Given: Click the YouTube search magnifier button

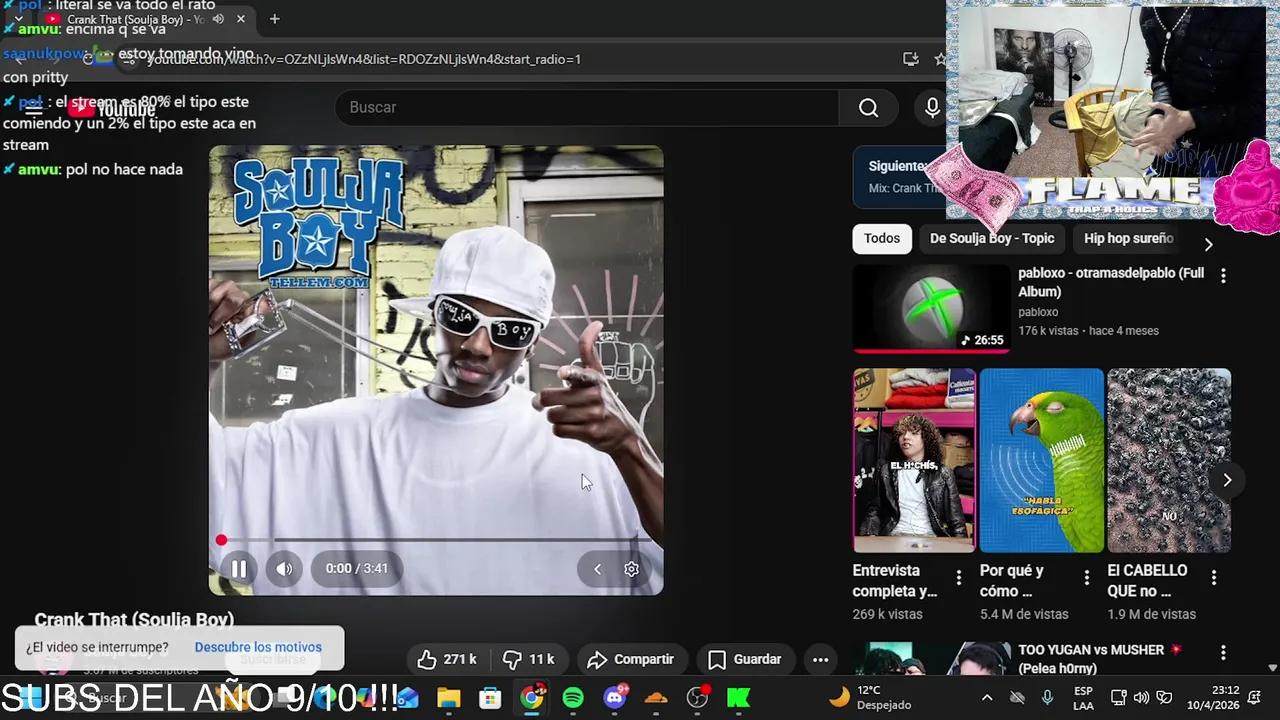Looking at the screenshot, I should [868, 107].
